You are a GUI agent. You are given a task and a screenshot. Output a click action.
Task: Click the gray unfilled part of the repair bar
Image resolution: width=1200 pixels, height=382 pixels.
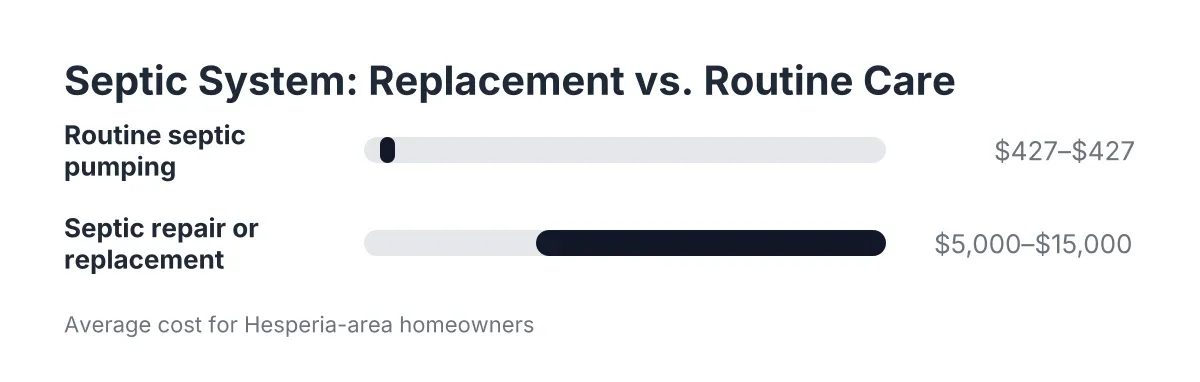[450, 243]
